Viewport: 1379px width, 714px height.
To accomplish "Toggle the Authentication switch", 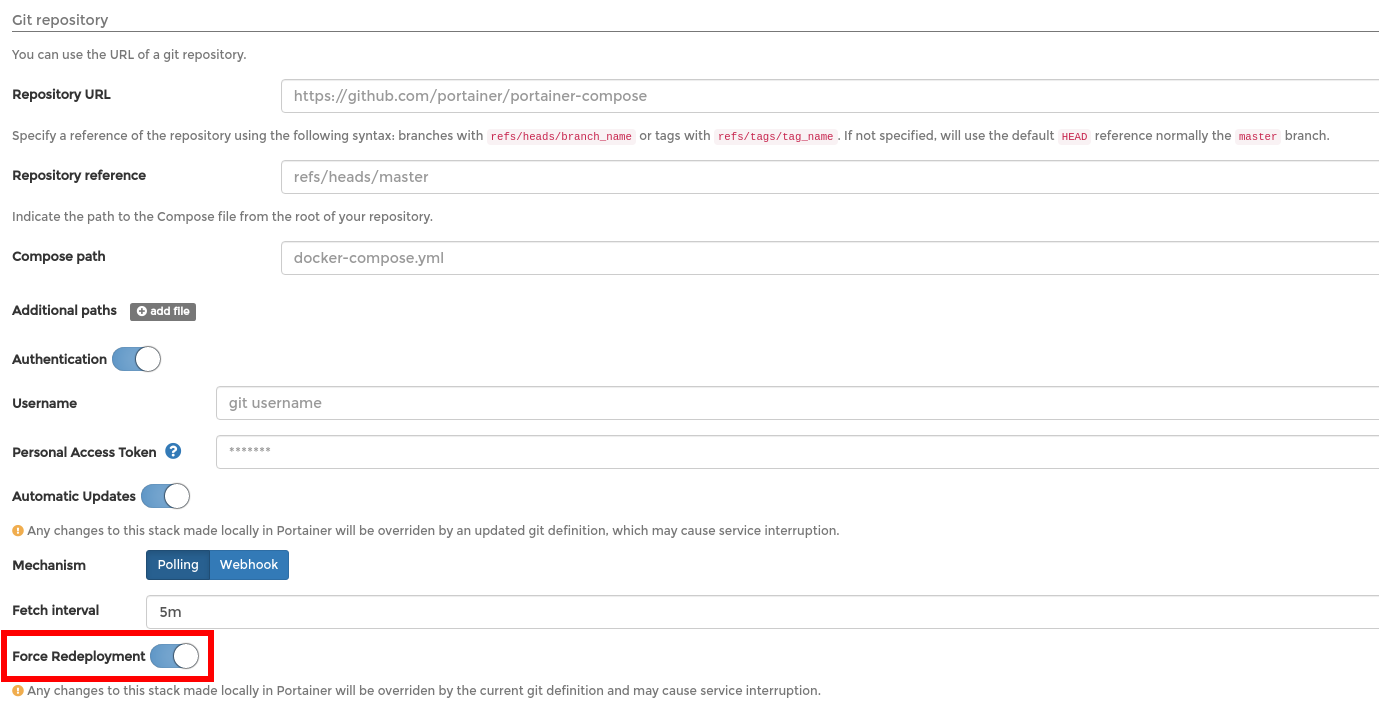I will (x=136, y=359).
